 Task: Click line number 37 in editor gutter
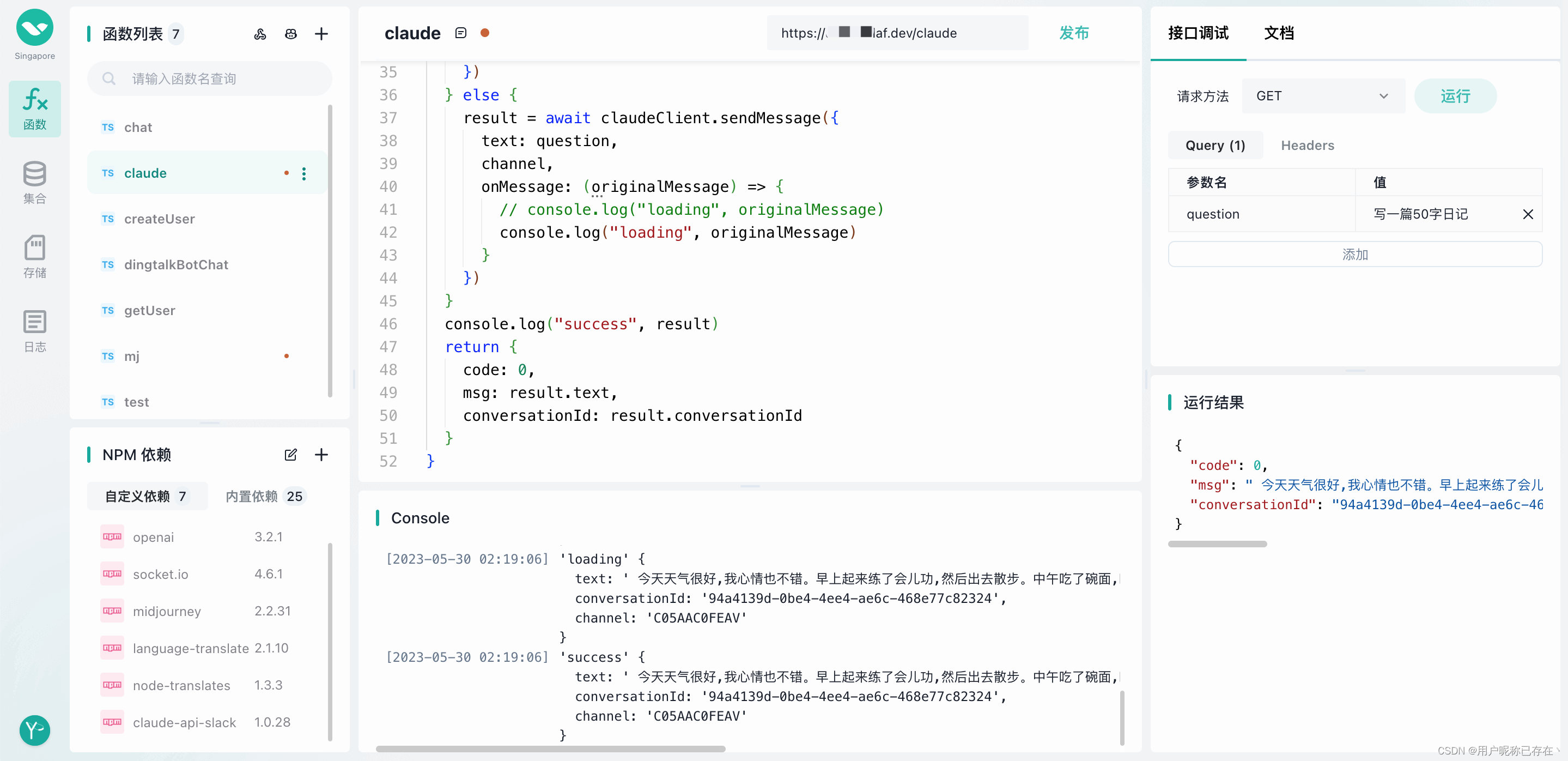388,118
